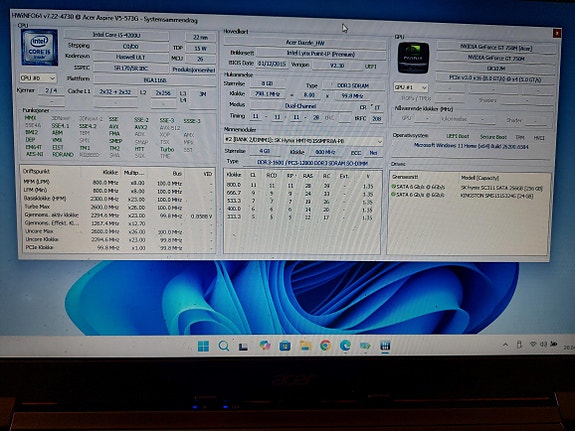Click the Microsoft Windows 11 Home text

click(x=472, y=146)
